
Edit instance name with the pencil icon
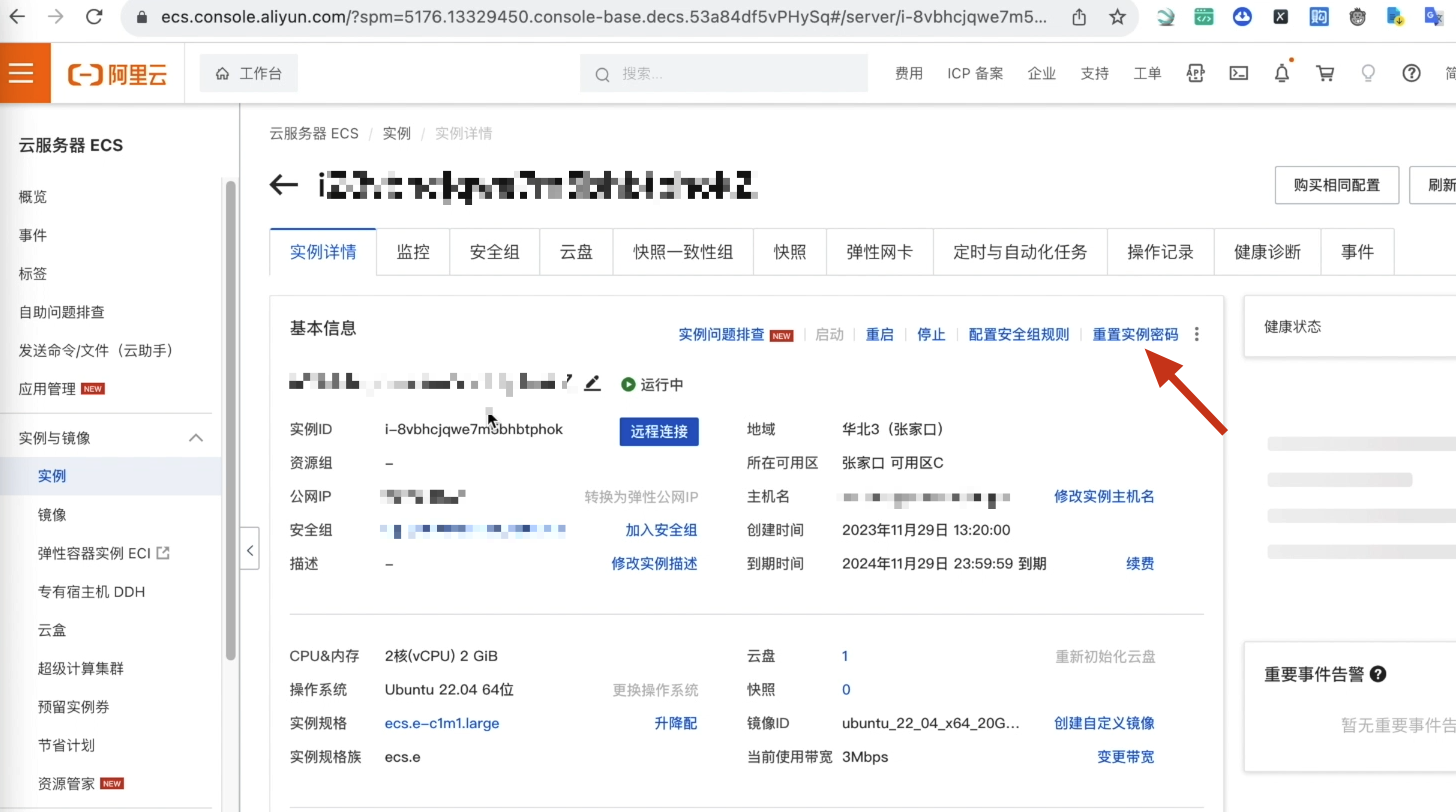tap(592, 383)
